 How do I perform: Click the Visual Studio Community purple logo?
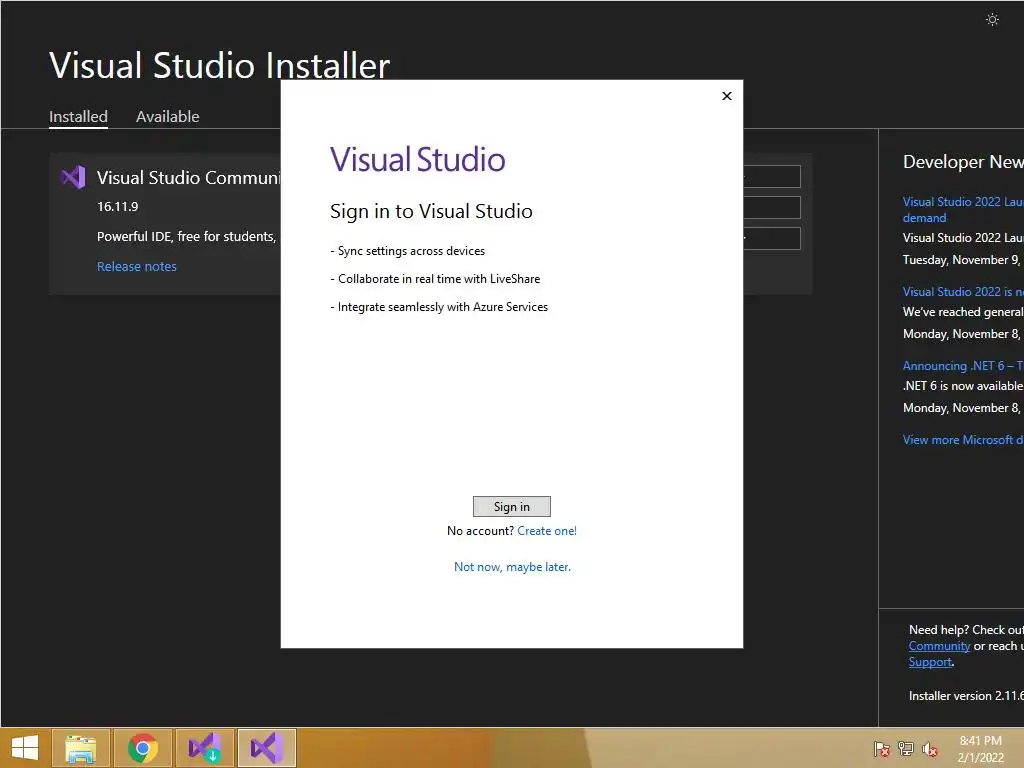pos(73,177)
